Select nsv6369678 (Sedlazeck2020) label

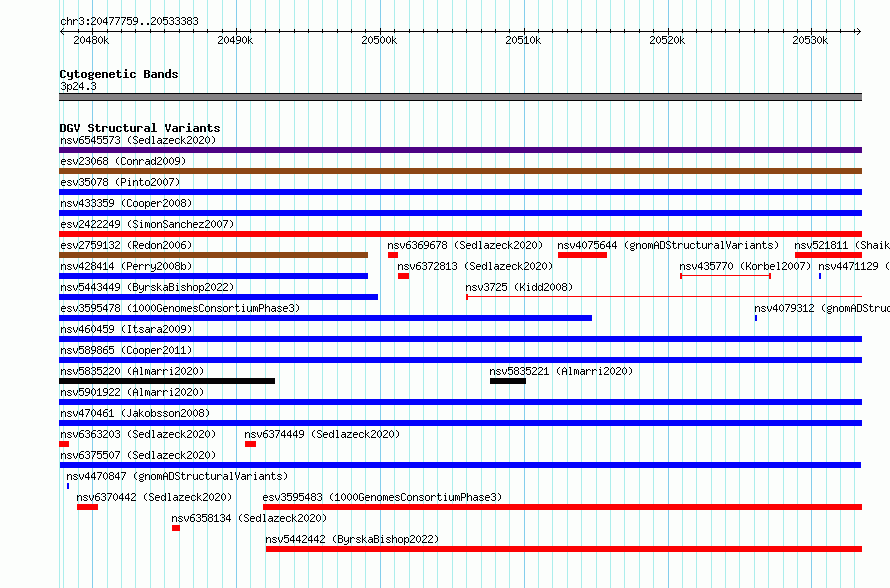tap(465, 245)
